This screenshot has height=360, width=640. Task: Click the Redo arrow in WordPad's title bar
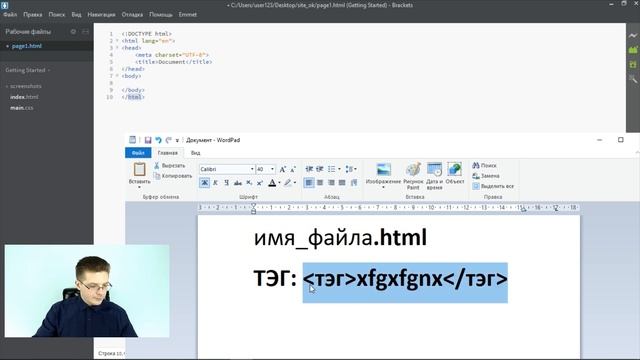[169, 140]
